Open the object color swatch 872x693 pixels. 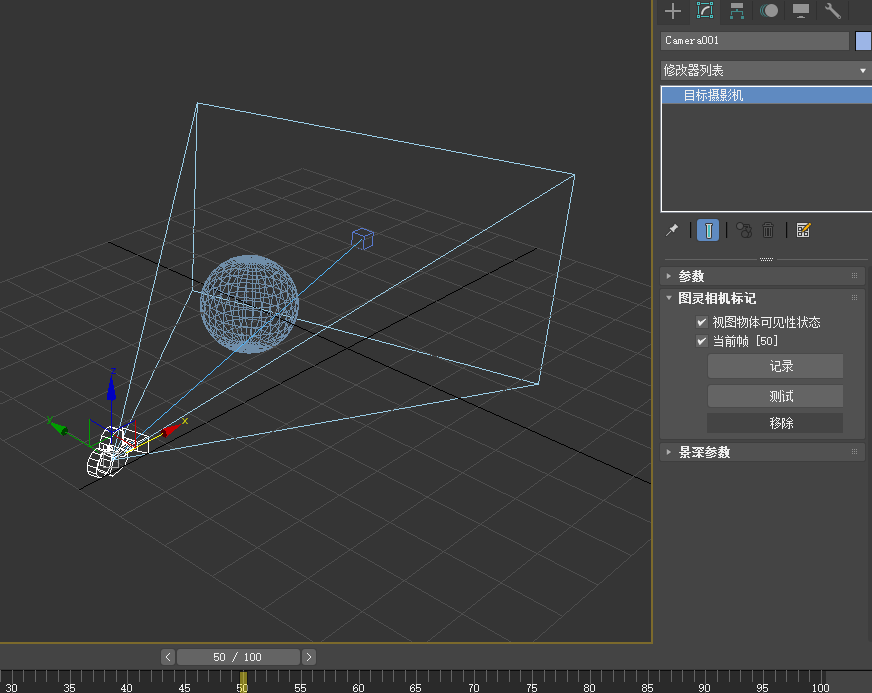(863, 41)
